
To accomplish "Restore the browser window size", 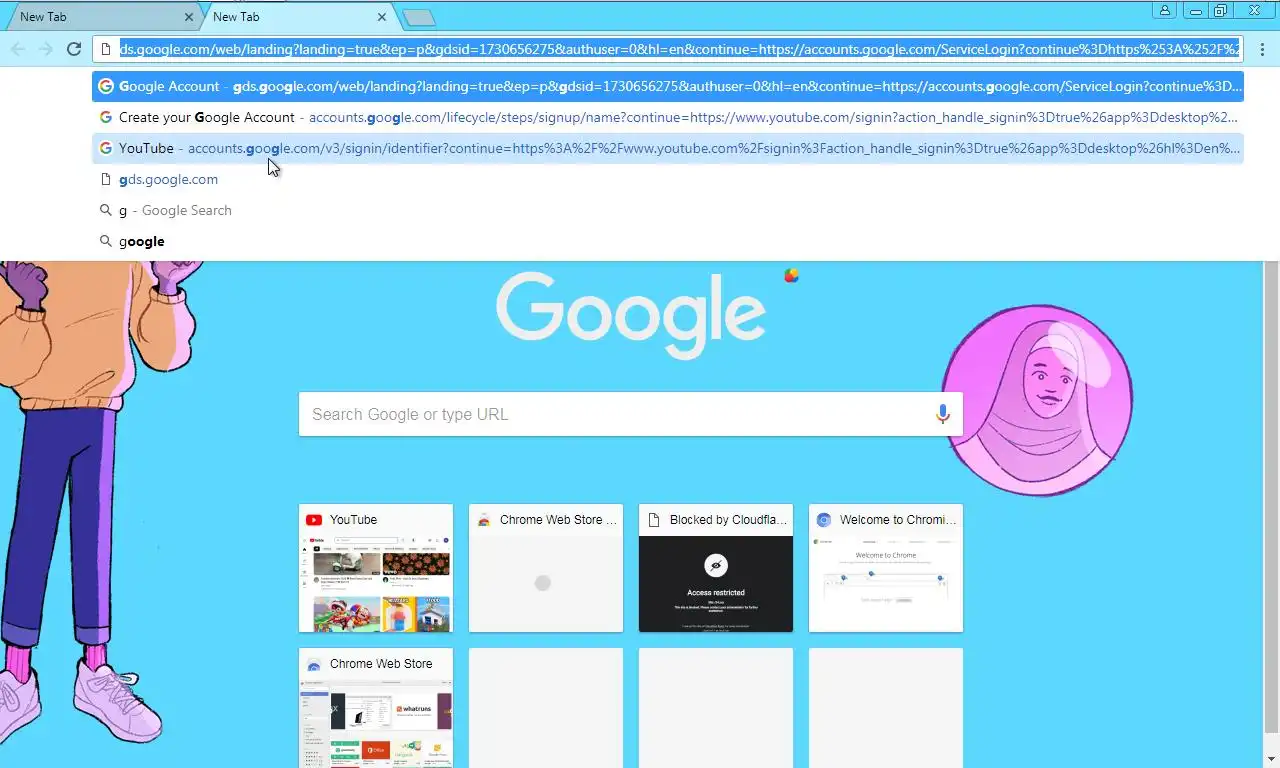I will (1221, 11).
